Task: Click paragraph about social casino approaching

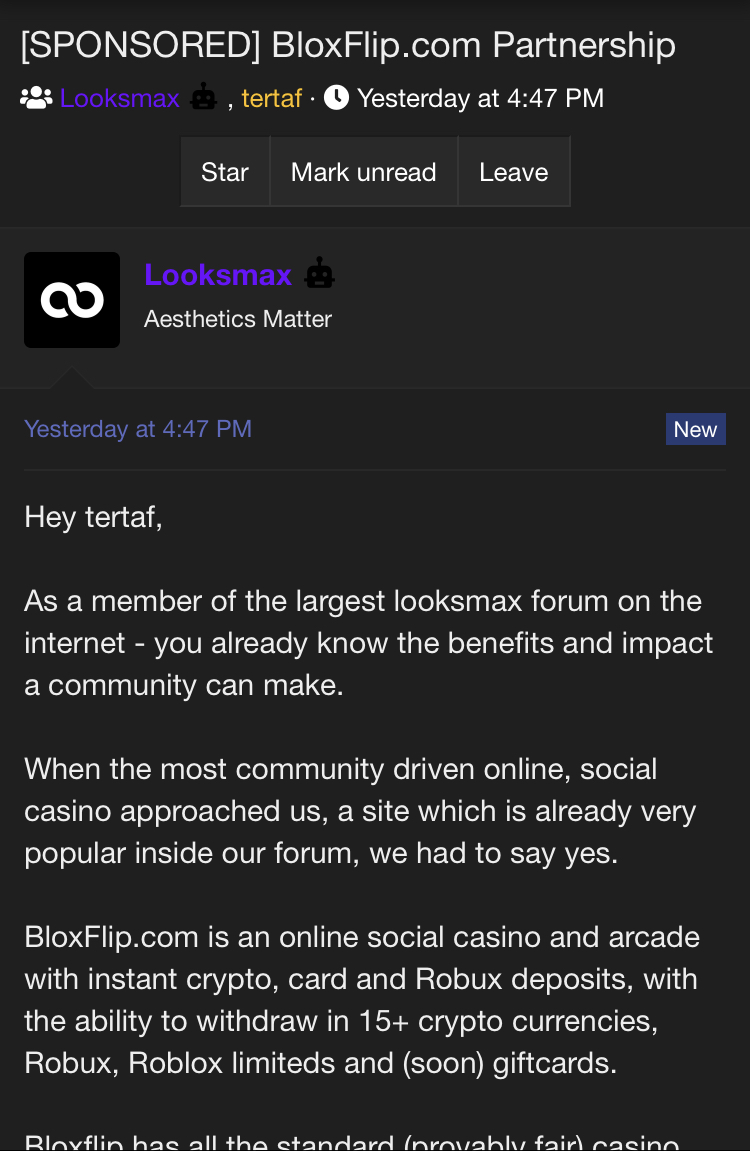Action: tap(360, 811)
